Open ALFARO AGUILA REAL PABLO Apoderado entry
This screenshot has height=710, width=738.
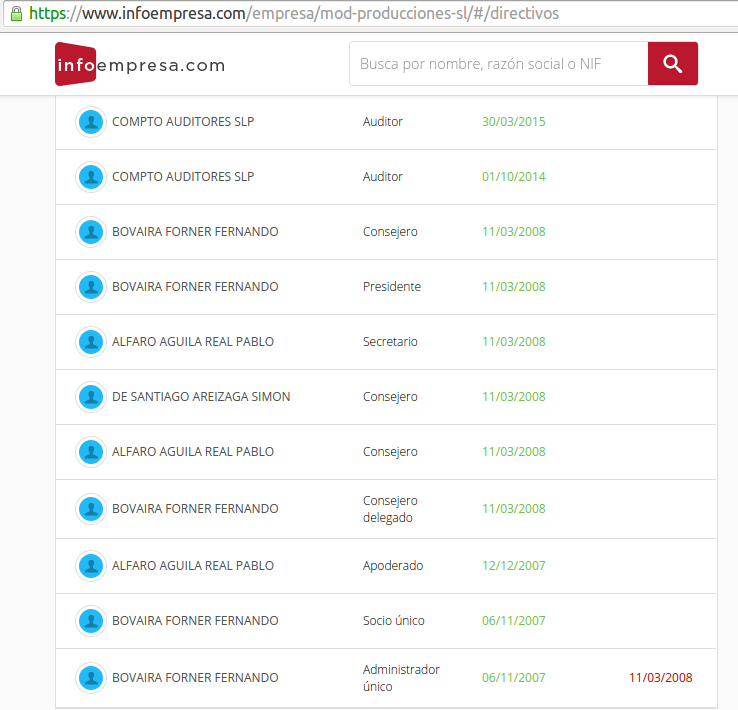[192, 566]
